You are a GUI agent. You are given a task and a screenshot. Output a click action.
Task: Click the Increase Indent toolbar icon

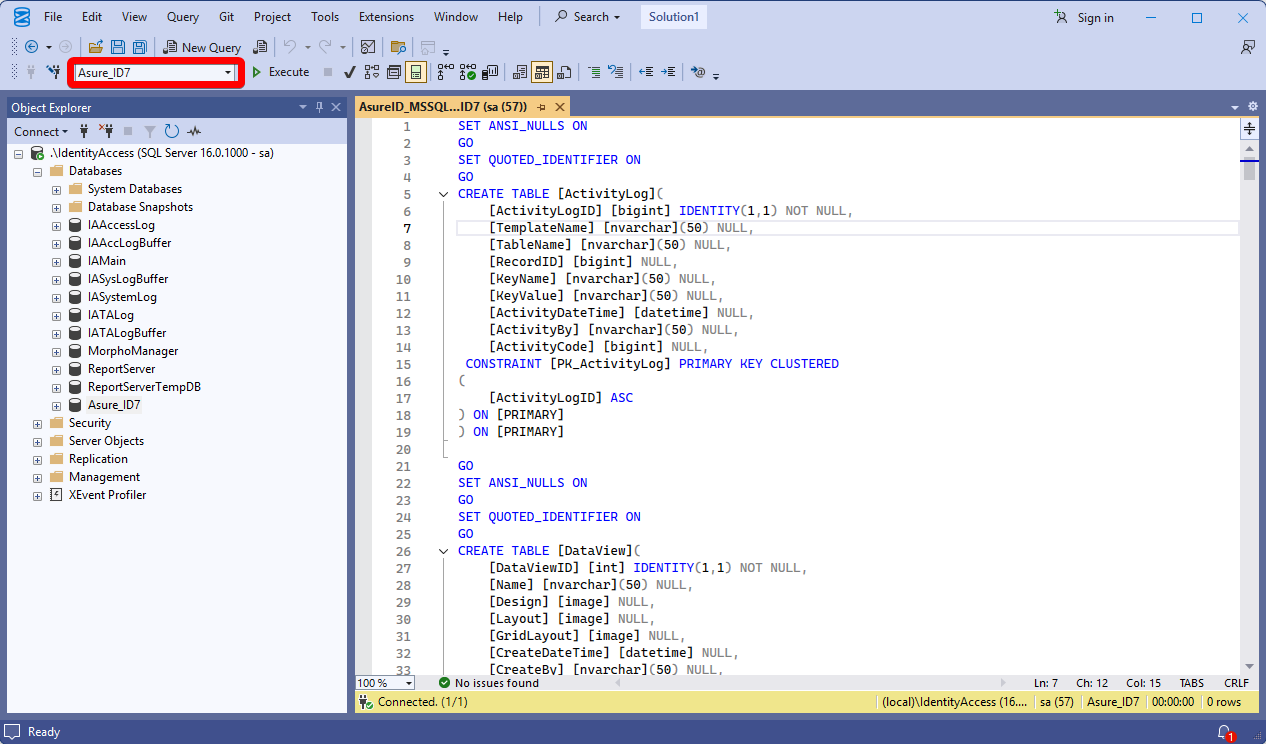point(668,72)
